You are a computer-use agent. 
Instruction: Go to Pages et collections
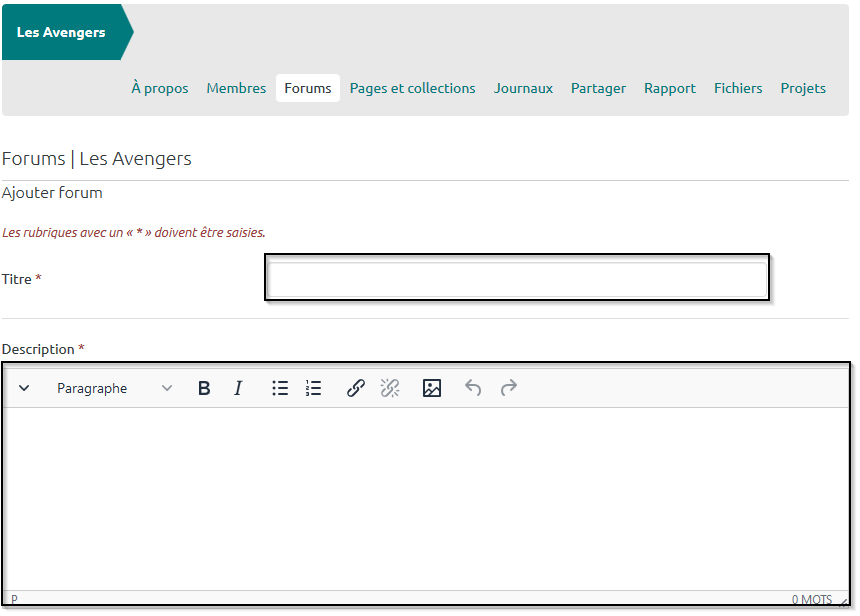pyautogui.click(x=412, y=88)
